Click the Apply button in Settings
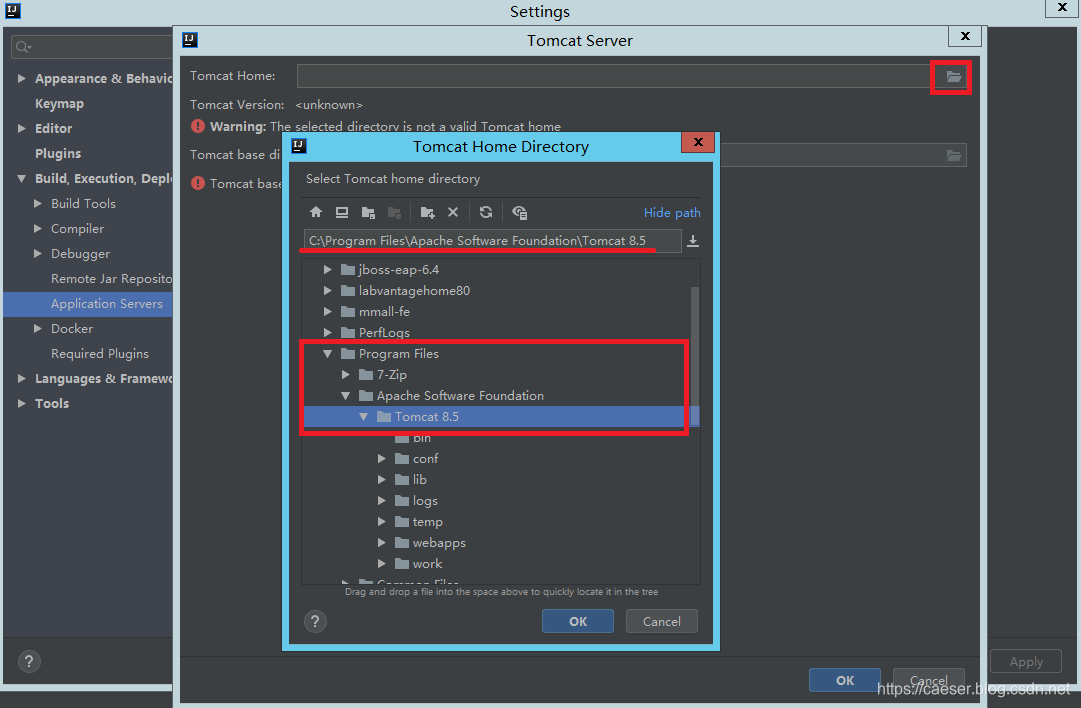The height and width of the screenshot is (708, 1081). pos(1026,662)
